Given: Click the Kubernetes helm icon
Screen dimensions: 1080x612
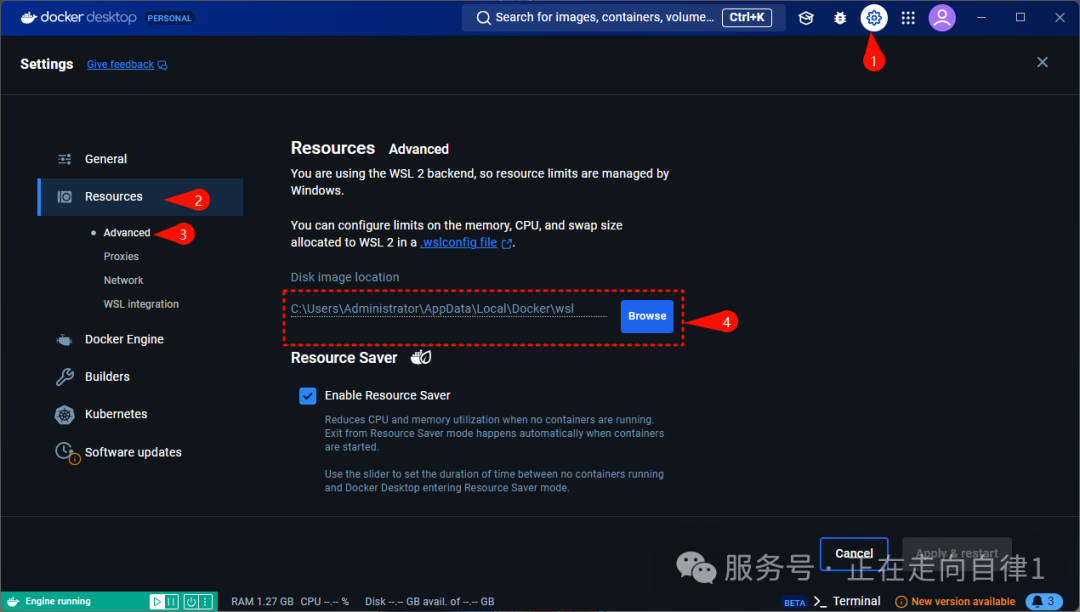Looking at the screenshot, I should click(64, 414).
